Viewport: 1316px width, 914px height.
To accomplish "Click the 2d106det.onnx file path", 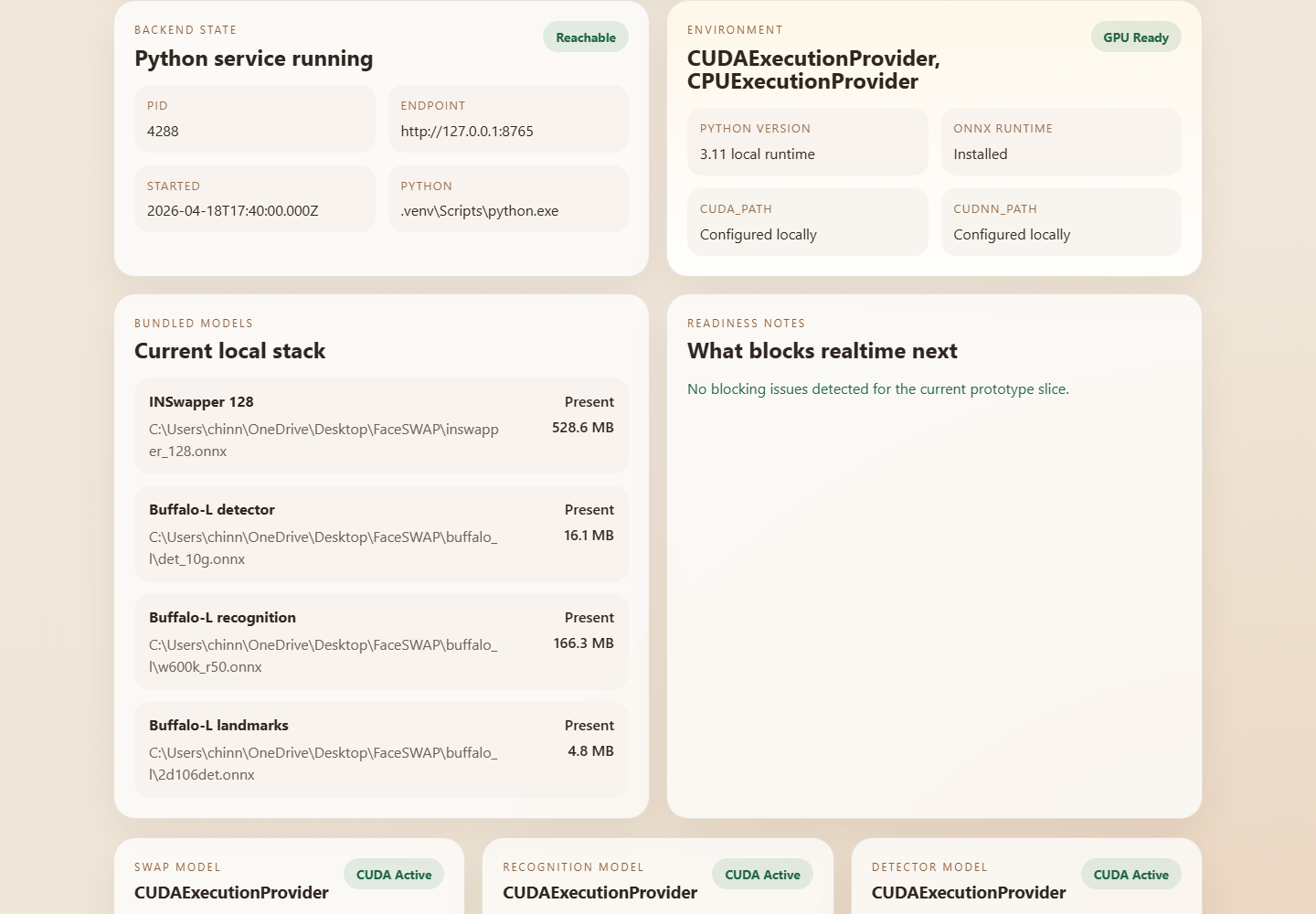I will click(x=324, y=764).
